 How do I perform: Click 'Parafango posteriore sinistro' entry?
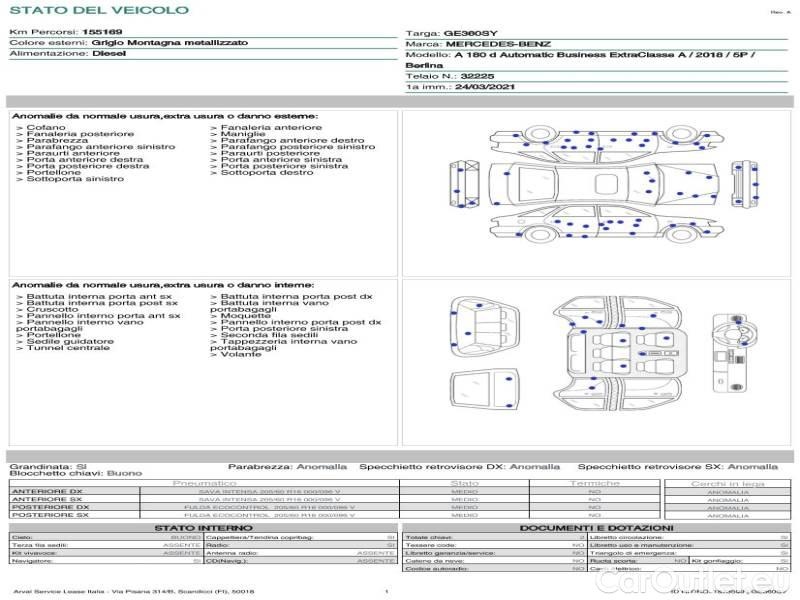click(297, 146)
